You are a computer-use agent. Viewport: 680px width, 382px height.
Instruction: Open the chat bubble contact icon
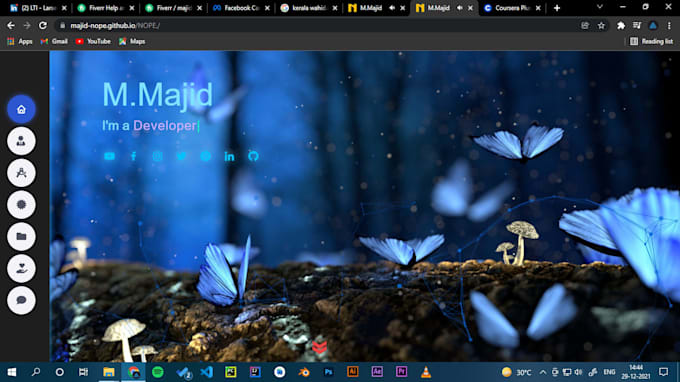[x=21, y=300]
